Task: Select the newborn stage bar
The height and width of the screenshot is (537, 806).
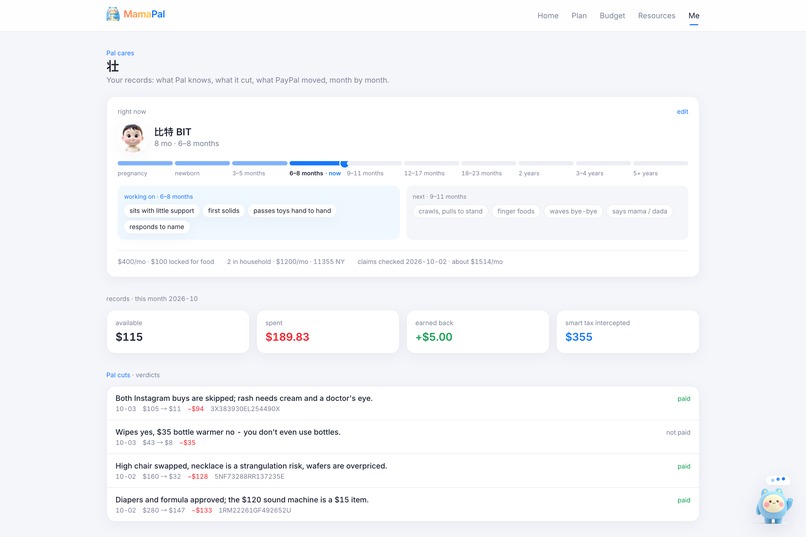Action: (202, 163)
